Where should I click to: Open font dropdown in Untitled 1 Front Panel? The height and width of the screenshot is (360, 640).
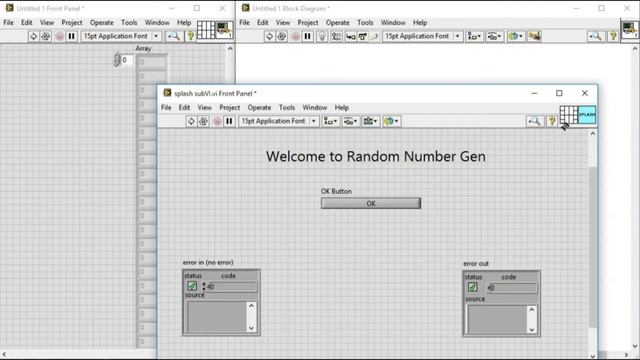click(x=121, y=36)
